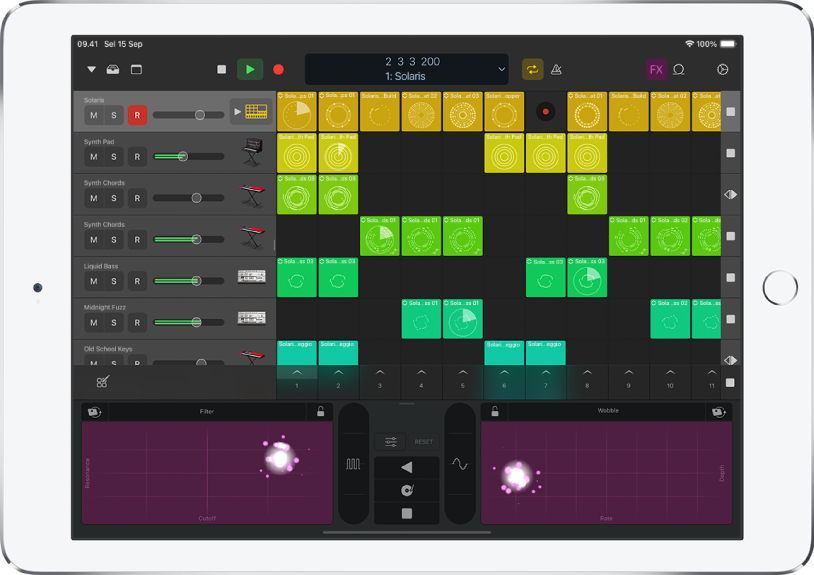
Task: Toggle the purple FX button
Action: pos(656,69)
